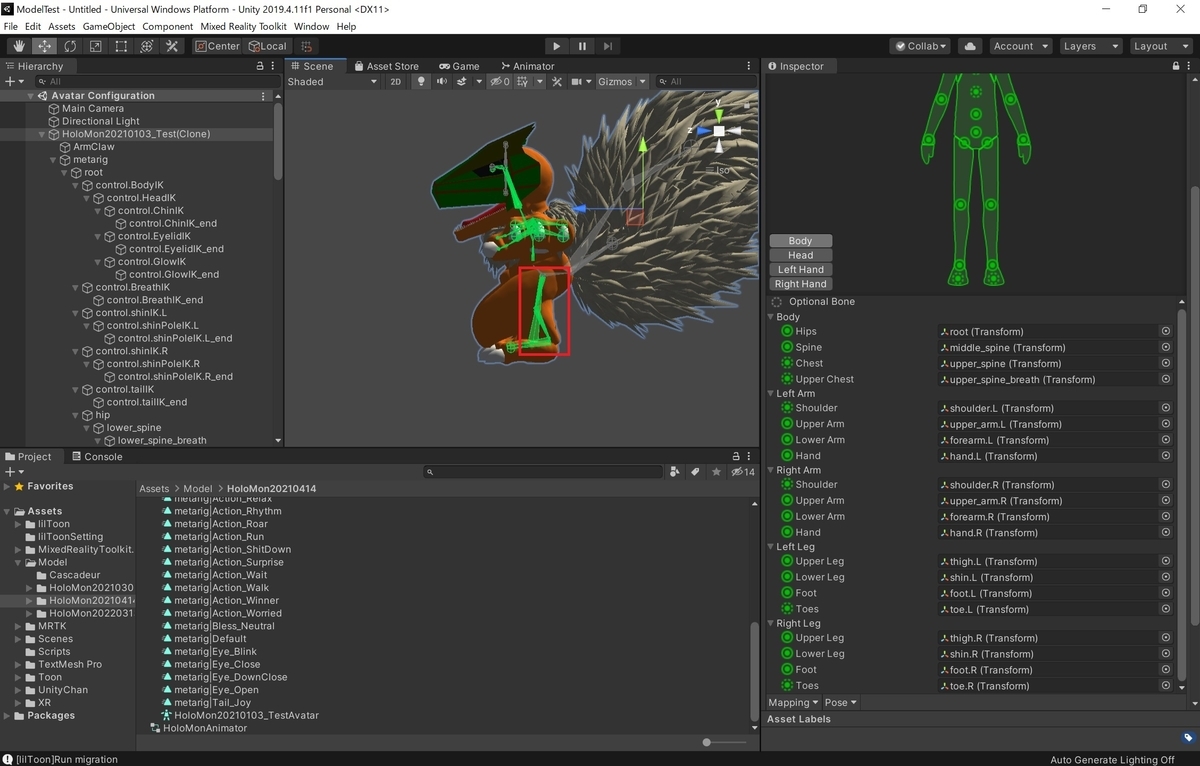Select the Scale tool

pyautogui.click(x=96, y=46)
